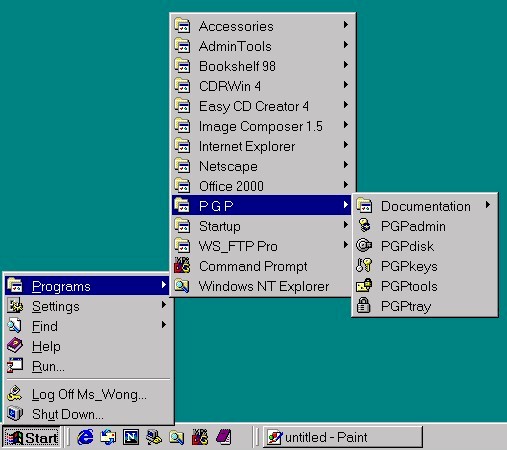Click the Start button
The image size is (507, 450).
[x=32, y=437]
